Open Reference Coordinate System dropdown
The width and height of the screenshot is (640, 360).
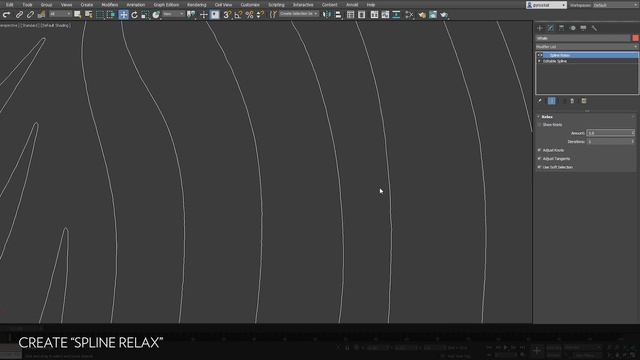tap(173, 14)
